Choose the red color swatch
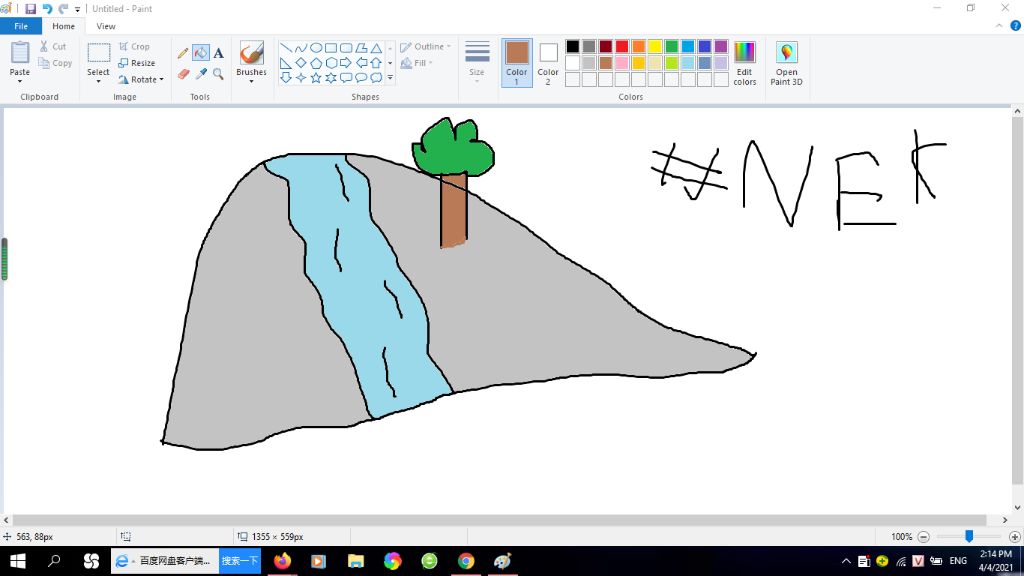This screenshot has height=576, width=1024. pos(622,46)
